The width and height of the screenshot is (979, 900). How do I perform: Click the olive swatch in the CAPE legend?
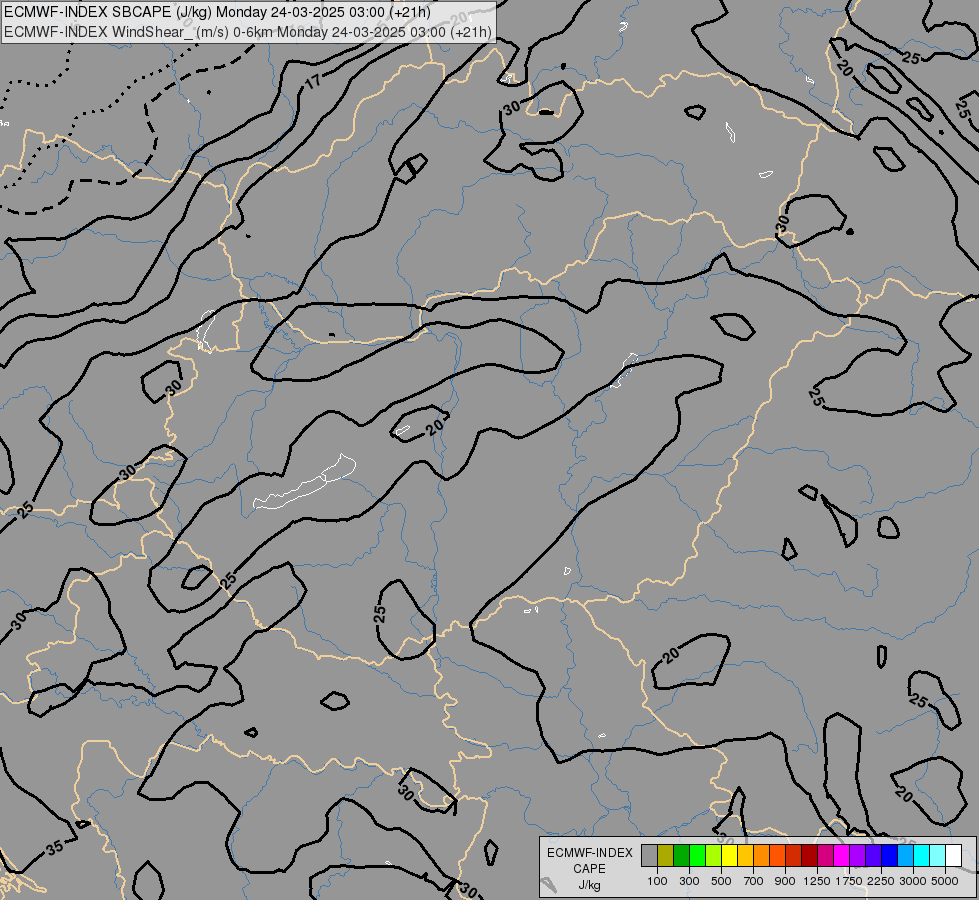tap(666, 856)
